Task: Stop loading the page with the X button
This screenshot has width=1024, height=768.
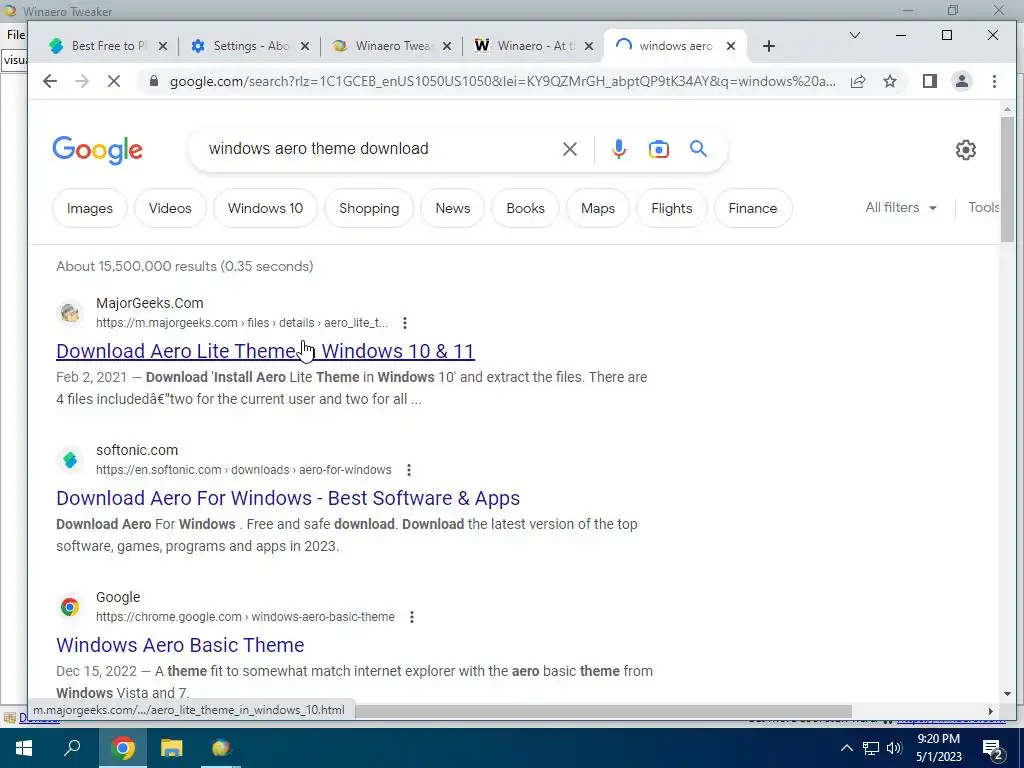Action: [x=114, y=81]
